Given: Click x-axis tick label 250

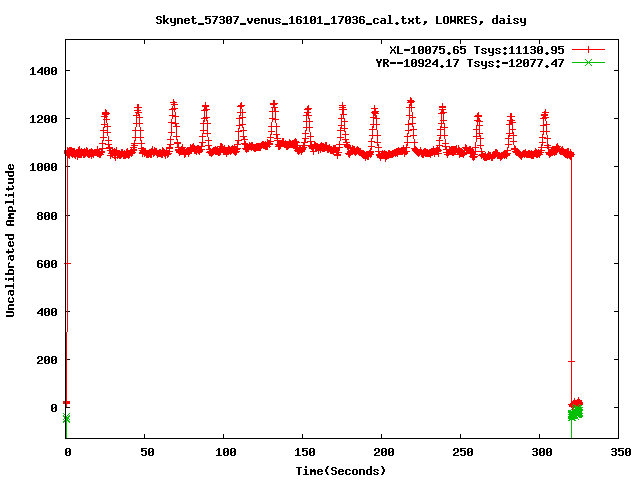Looking at the screenshot, I should [463, 452].
